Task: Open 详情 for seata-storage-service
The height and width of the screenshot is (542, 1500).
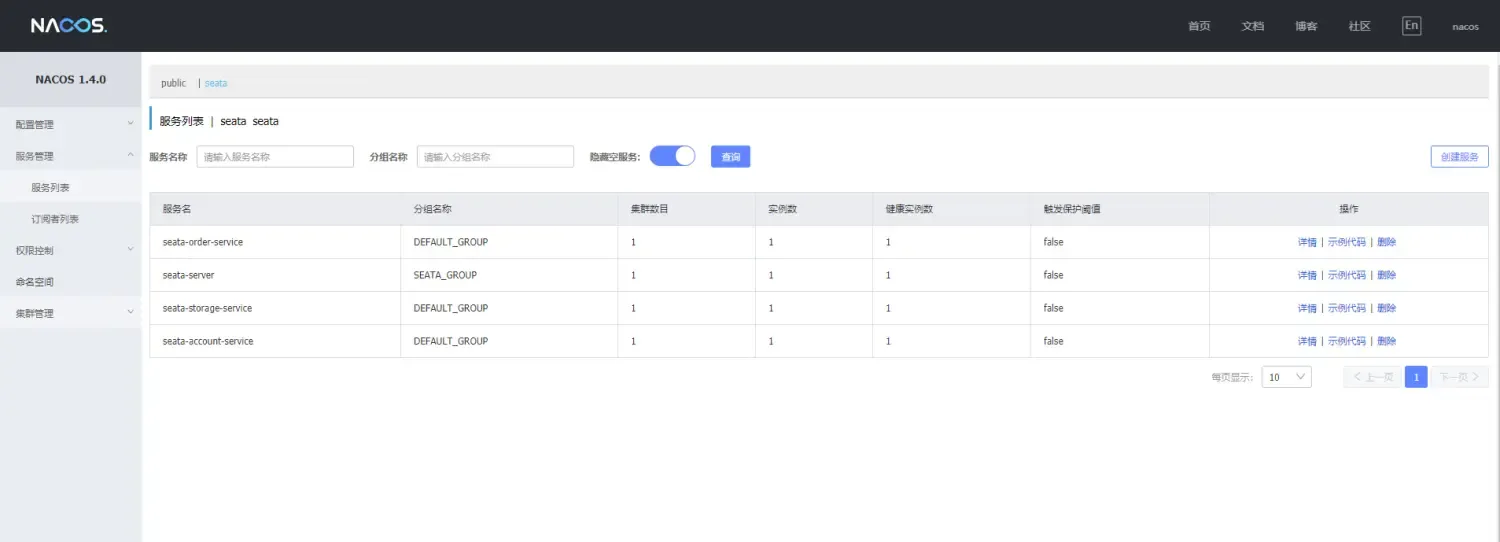Action: [x=1307, y=308]
